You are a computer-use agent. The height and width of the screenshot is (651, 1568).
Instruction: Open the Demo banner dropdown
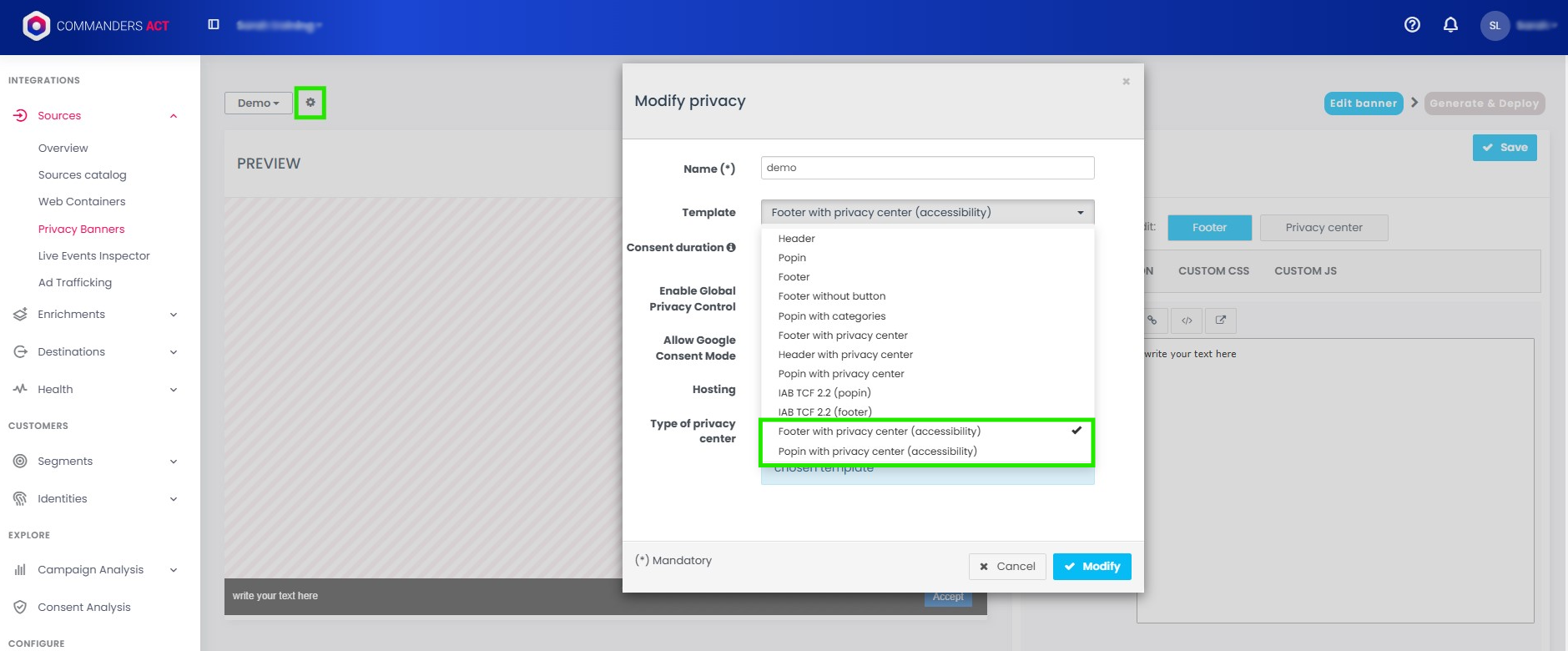[258, 103]
